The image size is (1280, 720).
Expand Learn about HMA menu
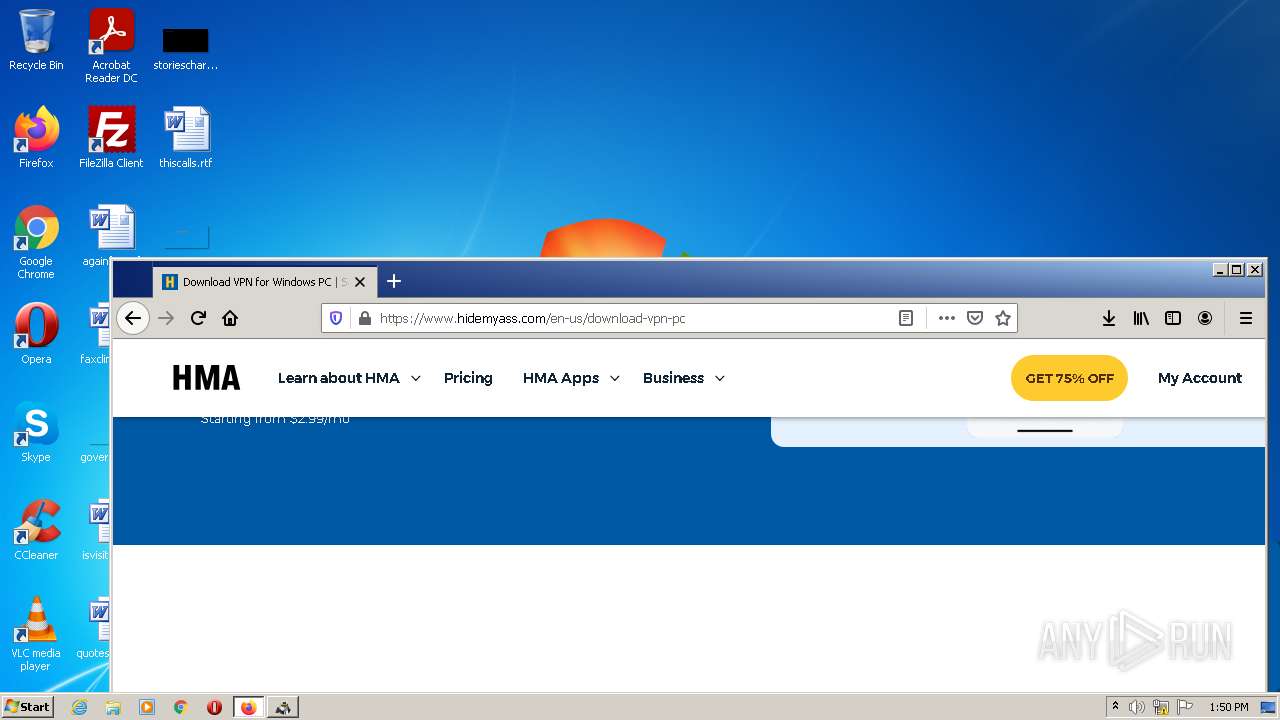coord(349,378)
